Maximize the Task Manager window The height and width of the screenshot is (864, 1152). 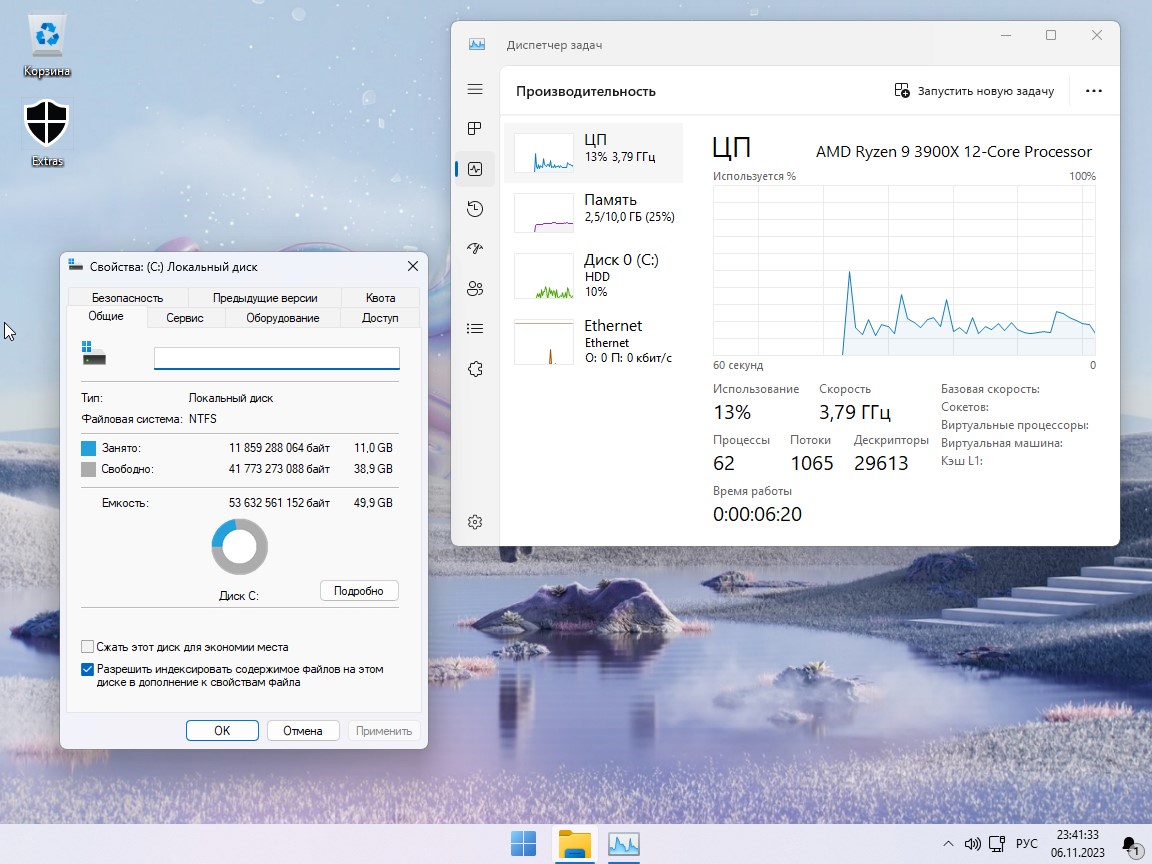[1051, 35]
